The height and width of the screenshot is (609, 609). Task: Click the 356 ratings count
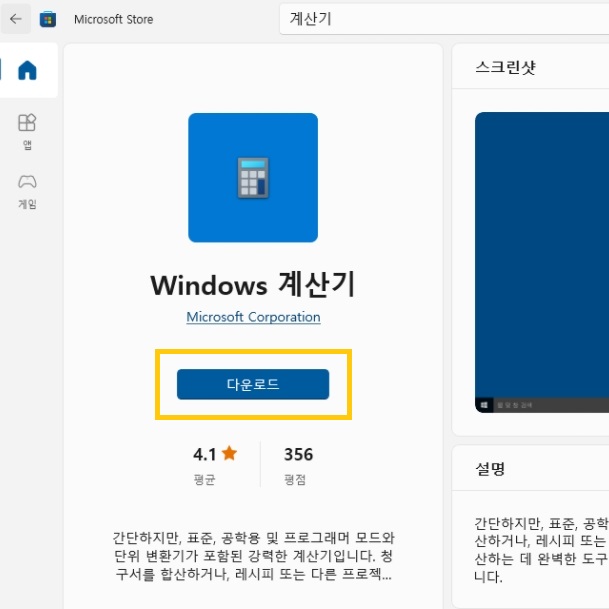click(298, 454)
